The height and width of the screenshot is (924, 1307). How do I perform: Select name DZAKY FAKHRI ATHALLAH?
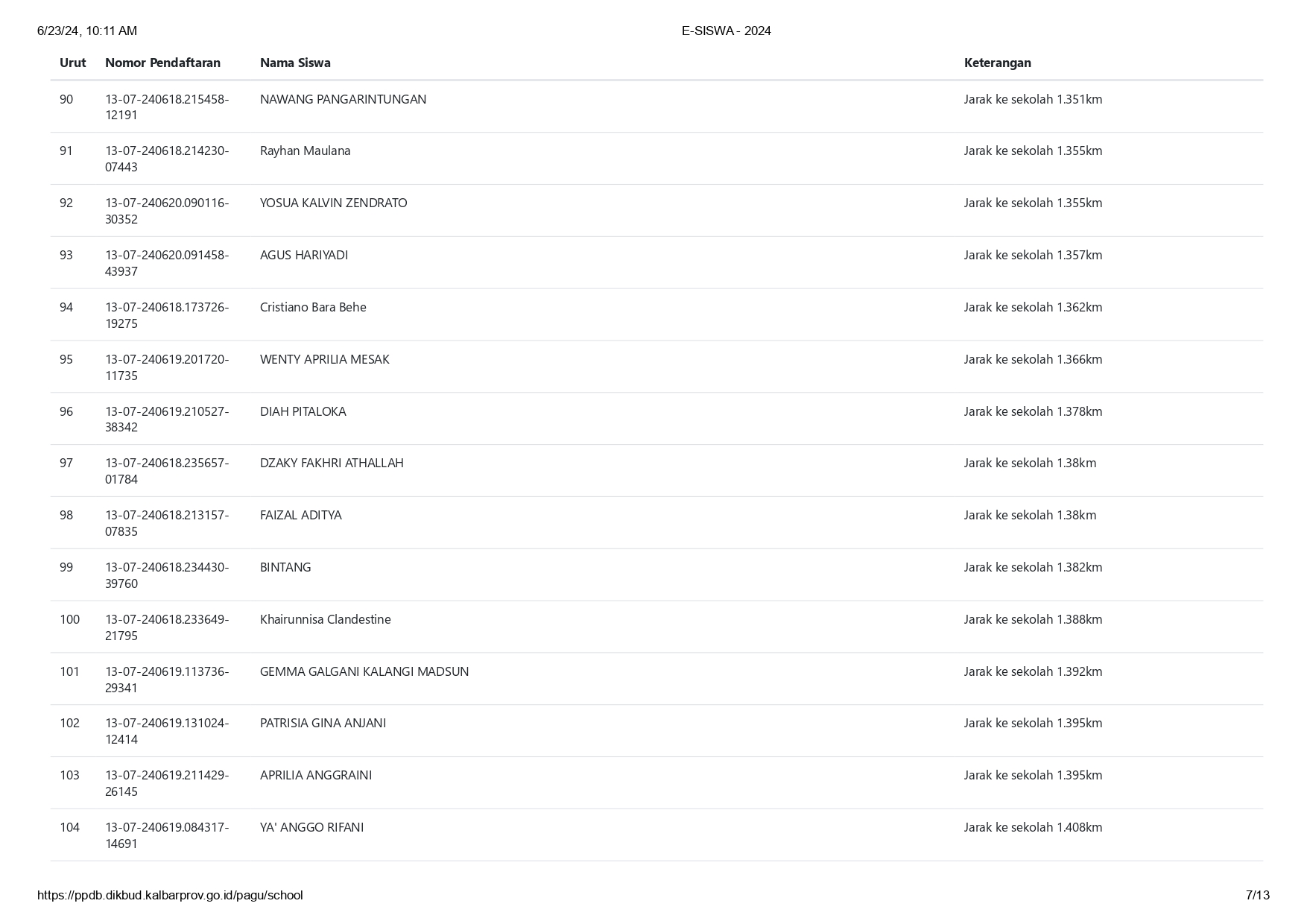[332, 463]
